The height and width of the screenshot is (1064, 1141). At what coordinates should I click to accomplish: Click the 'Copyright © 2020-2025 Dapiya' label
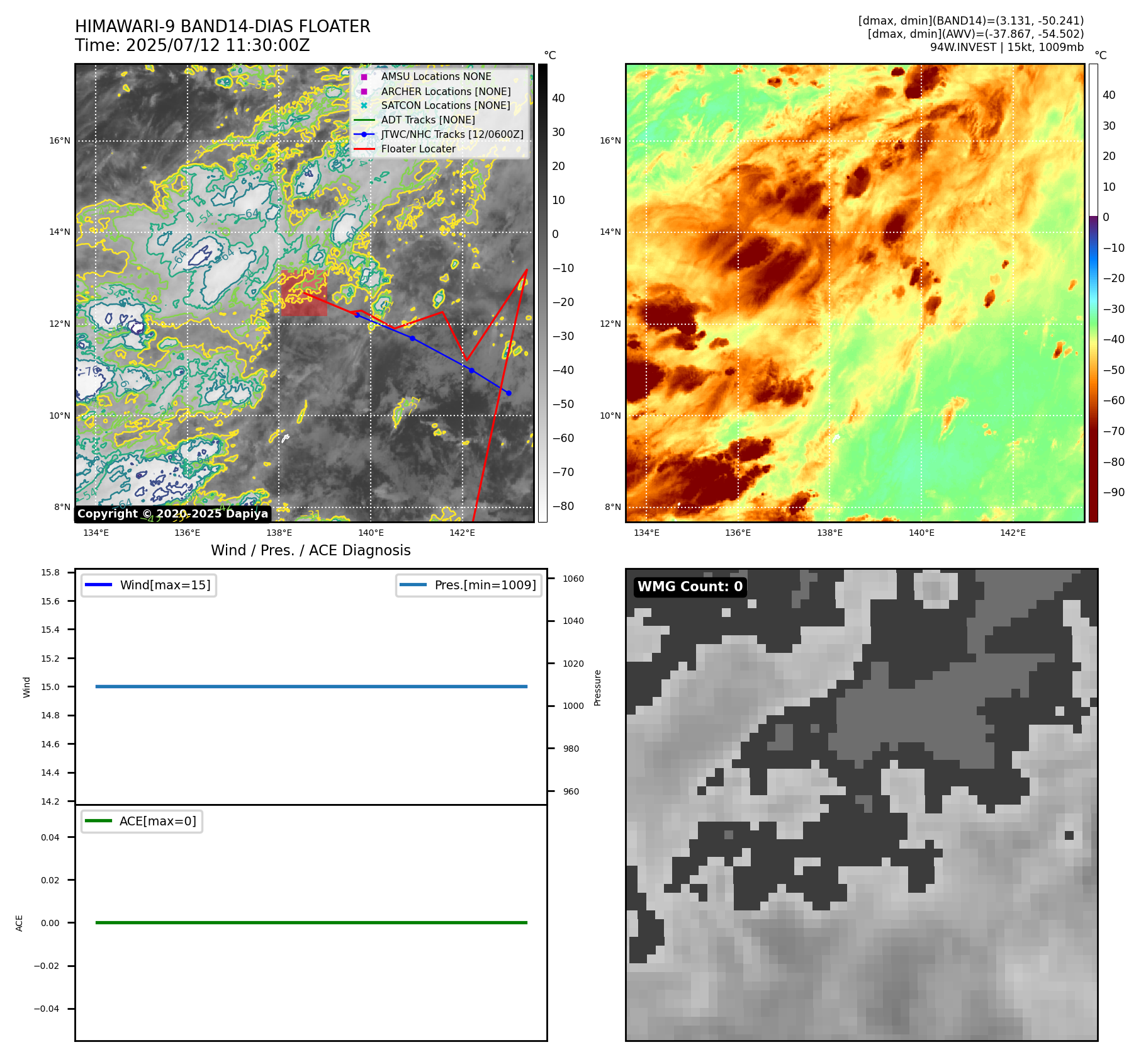(173, 514)
